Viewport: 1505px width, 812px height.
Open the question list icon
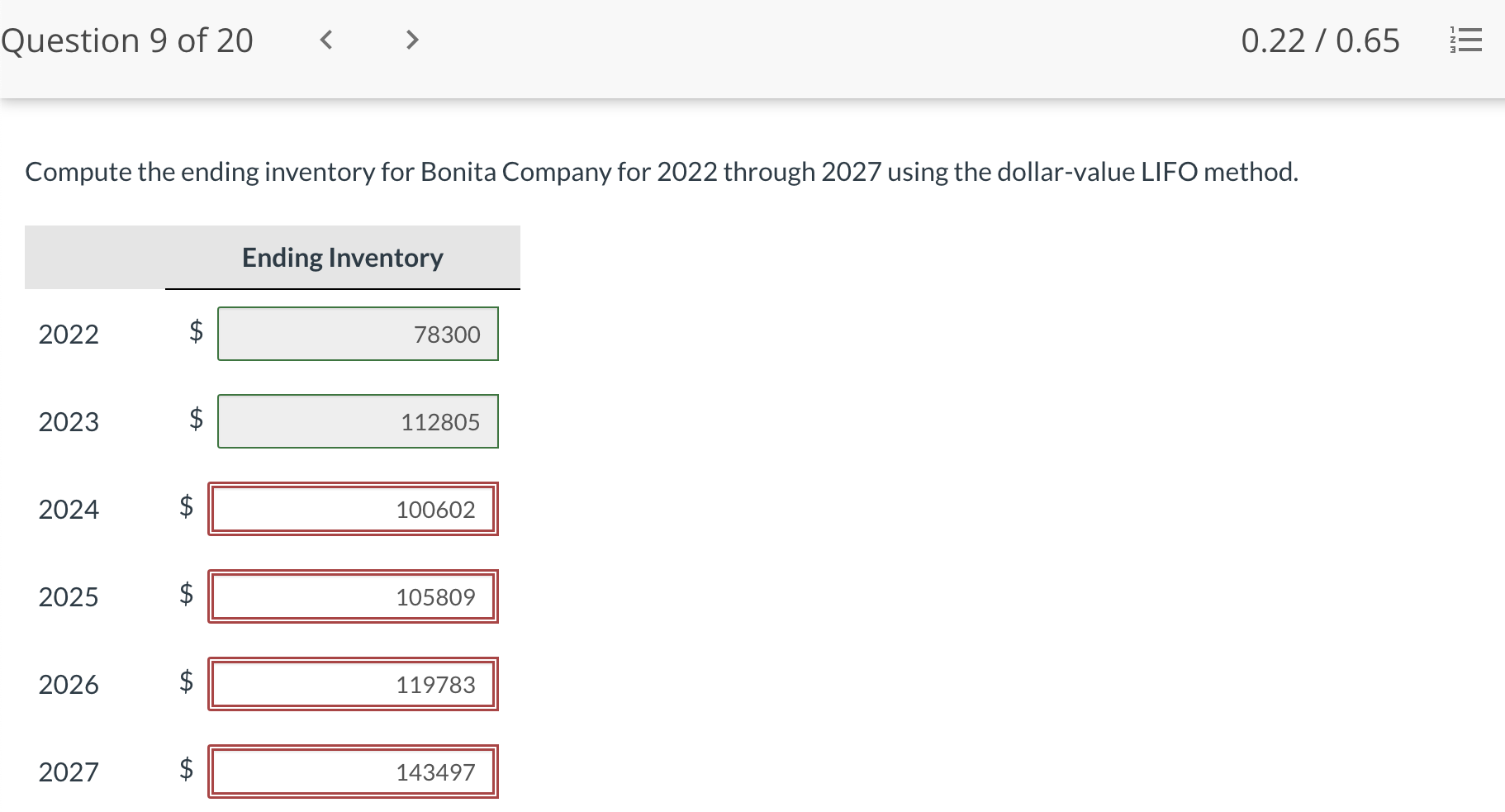pos(1466,40)
